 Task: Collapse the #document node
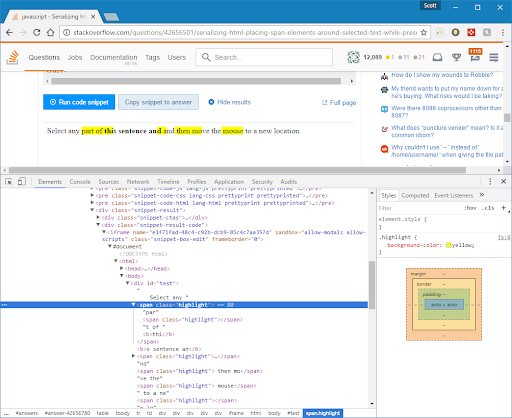click(110, 246)
